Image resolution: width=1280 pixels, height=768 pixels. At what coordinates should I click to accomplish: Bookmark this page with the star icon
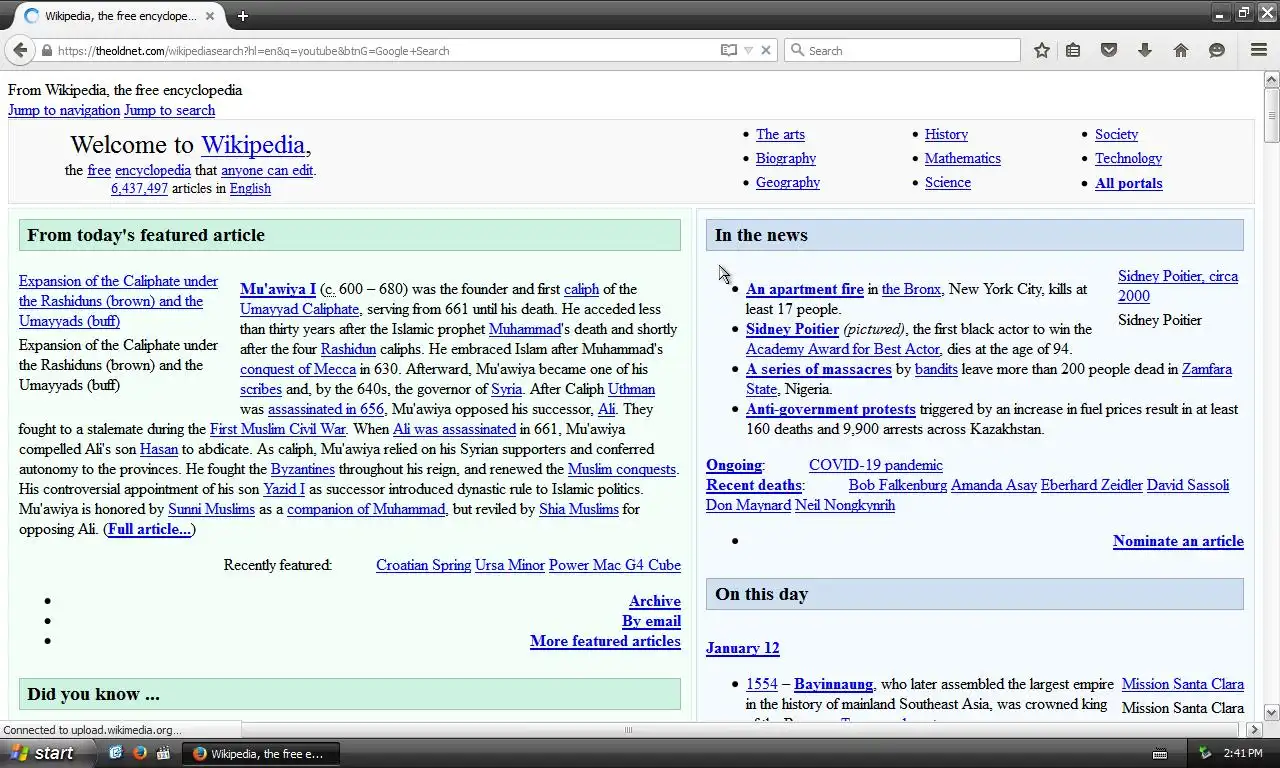pyautogui.click(x=1041, y=50)
